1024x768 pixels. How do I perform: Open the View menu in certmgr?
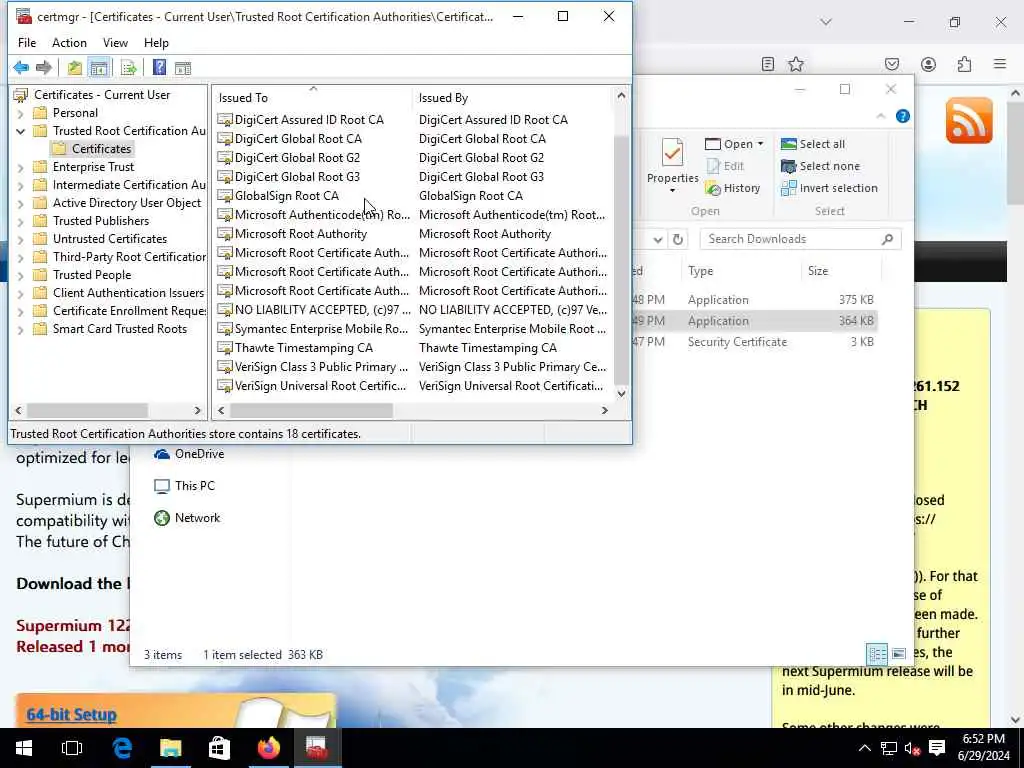[115, 42]
